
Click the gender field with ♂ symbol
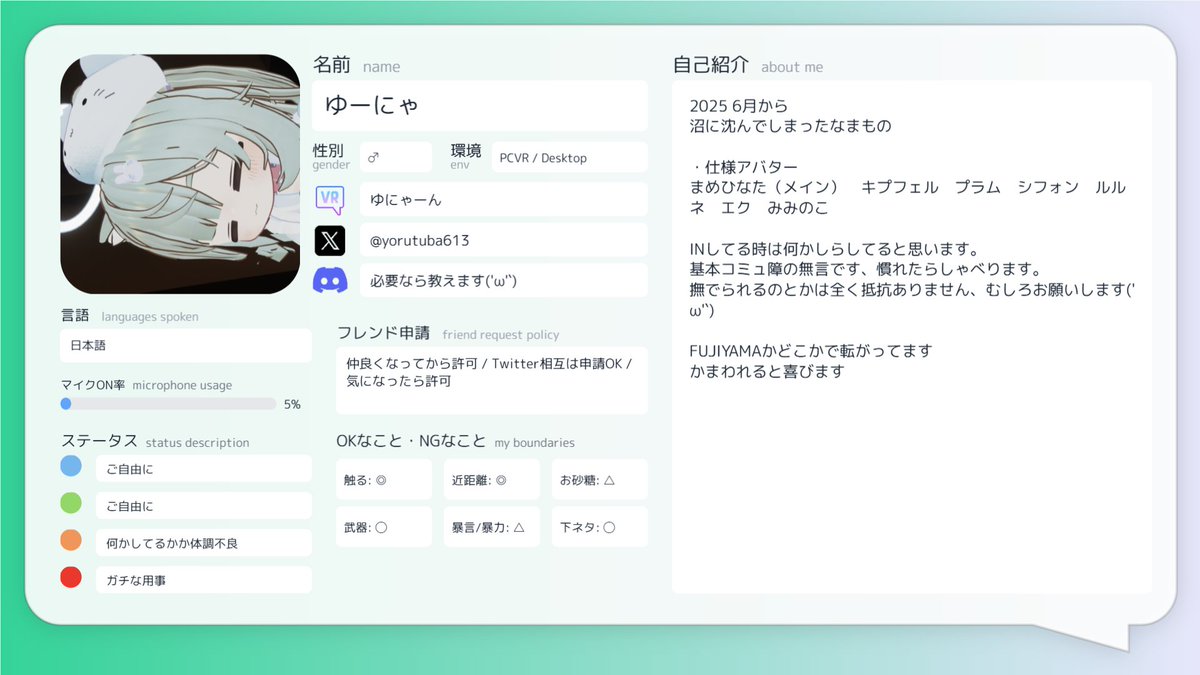click(396, 157)
